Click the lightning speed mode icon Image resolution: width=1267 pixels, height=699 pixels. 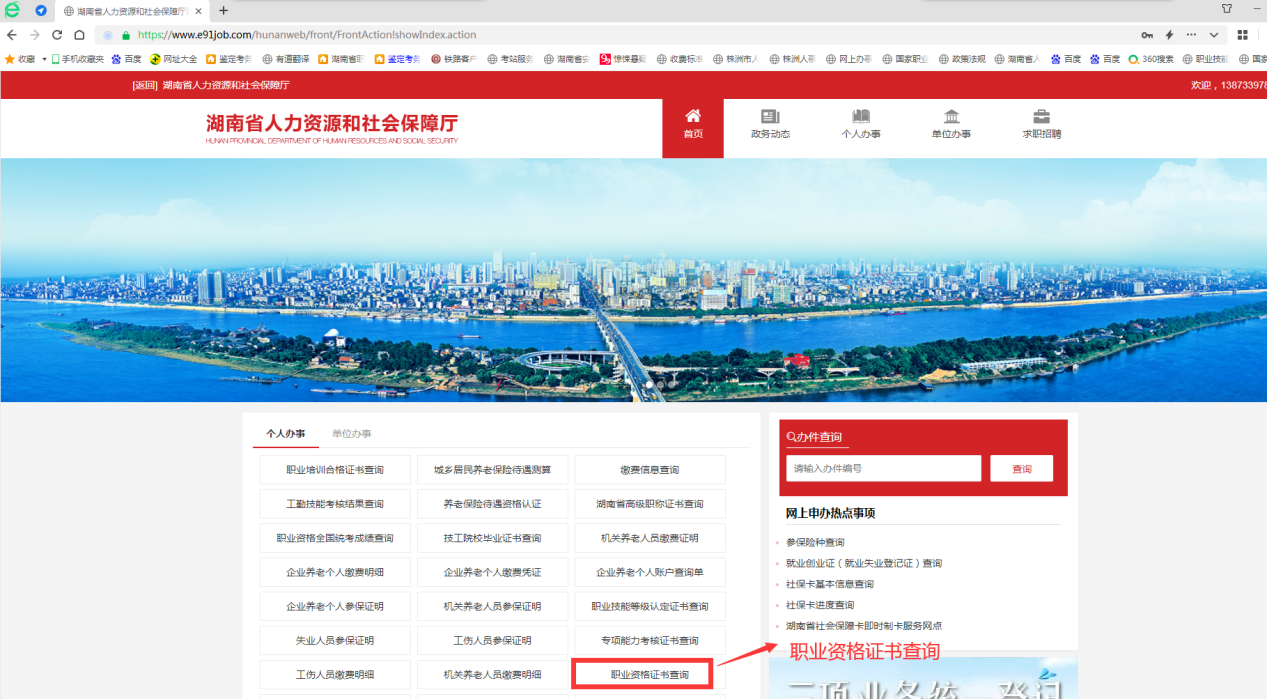(1169, 35)
